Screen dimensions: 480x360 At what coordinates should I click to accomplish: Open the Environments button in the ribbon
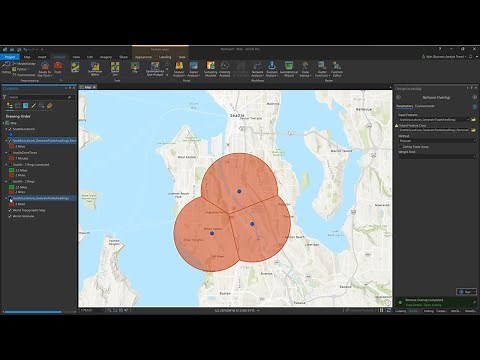point(24,75)
